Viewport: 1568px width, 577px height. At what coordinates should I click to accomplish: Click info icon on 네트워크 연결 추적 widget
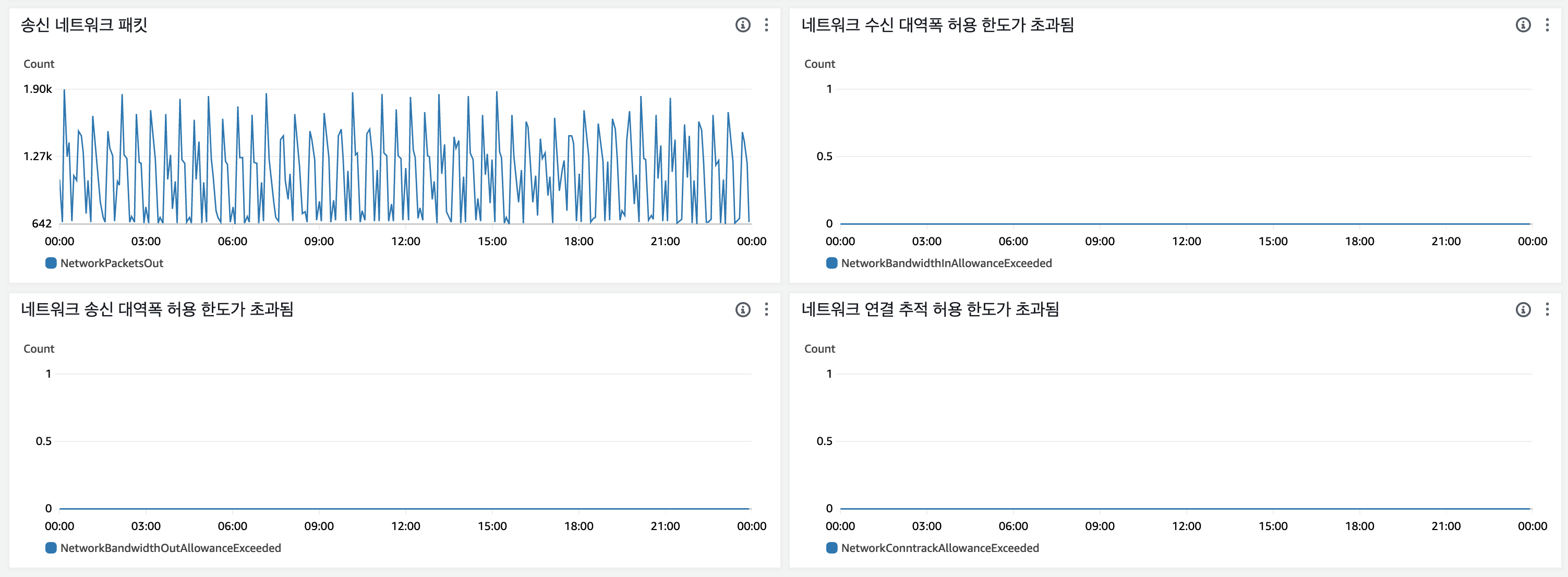pos(1523,310)
